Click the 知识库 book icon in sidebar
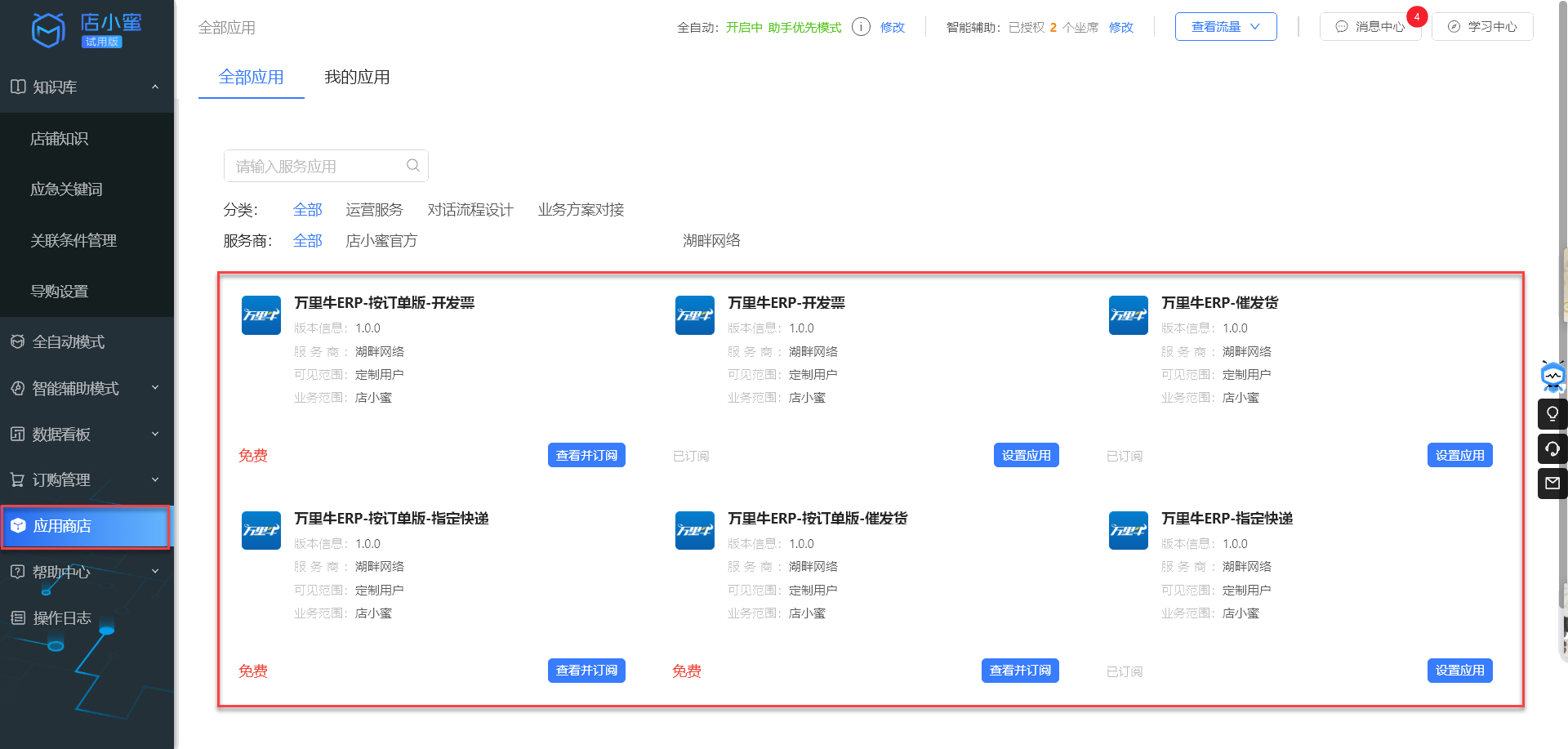Viewport: 1568px width, 749px height. coord(18,87)
